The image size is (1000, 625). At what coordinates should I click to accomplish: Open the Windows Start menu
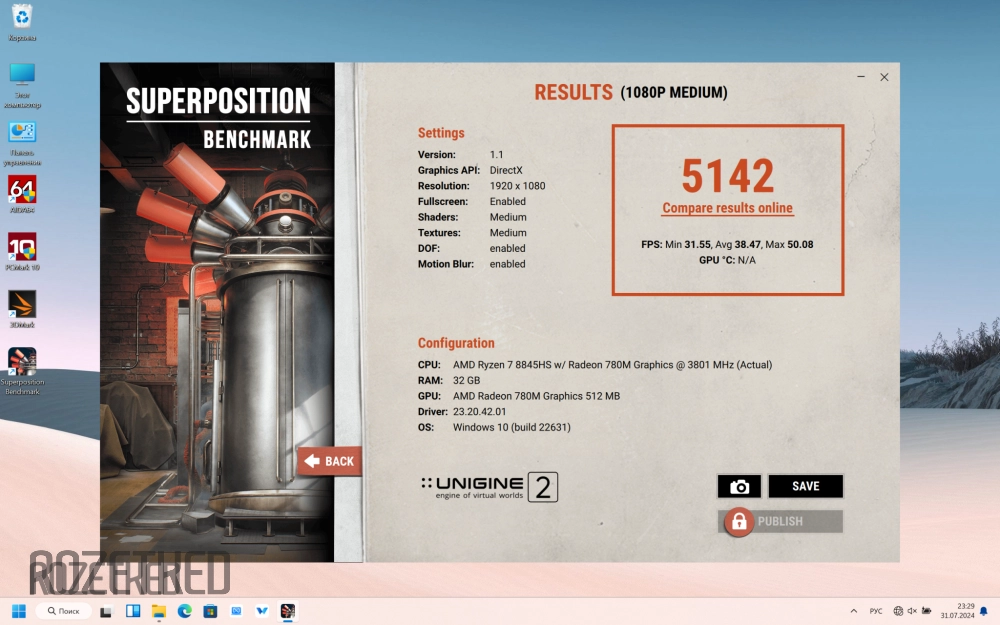(18, 610)
